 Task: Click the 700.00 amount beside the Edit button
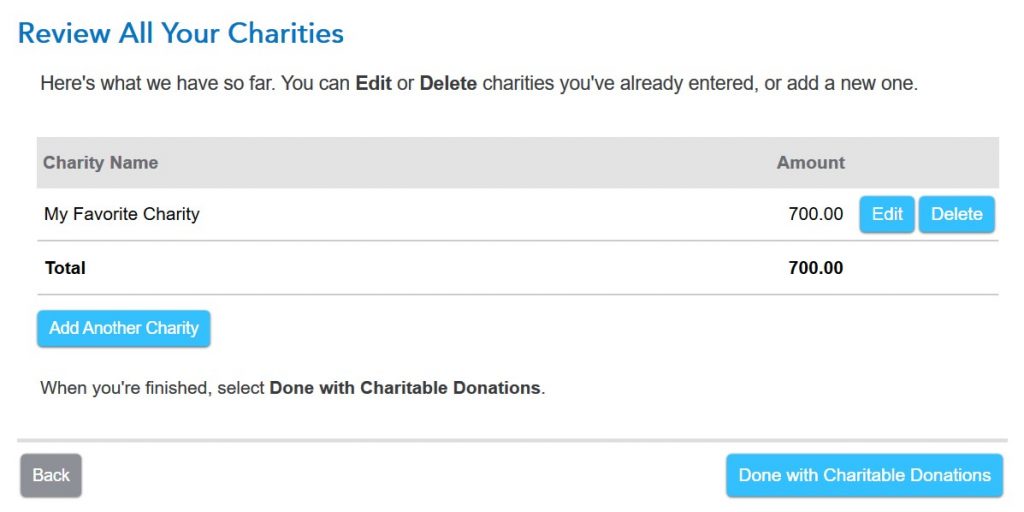(x=816, y=214)
